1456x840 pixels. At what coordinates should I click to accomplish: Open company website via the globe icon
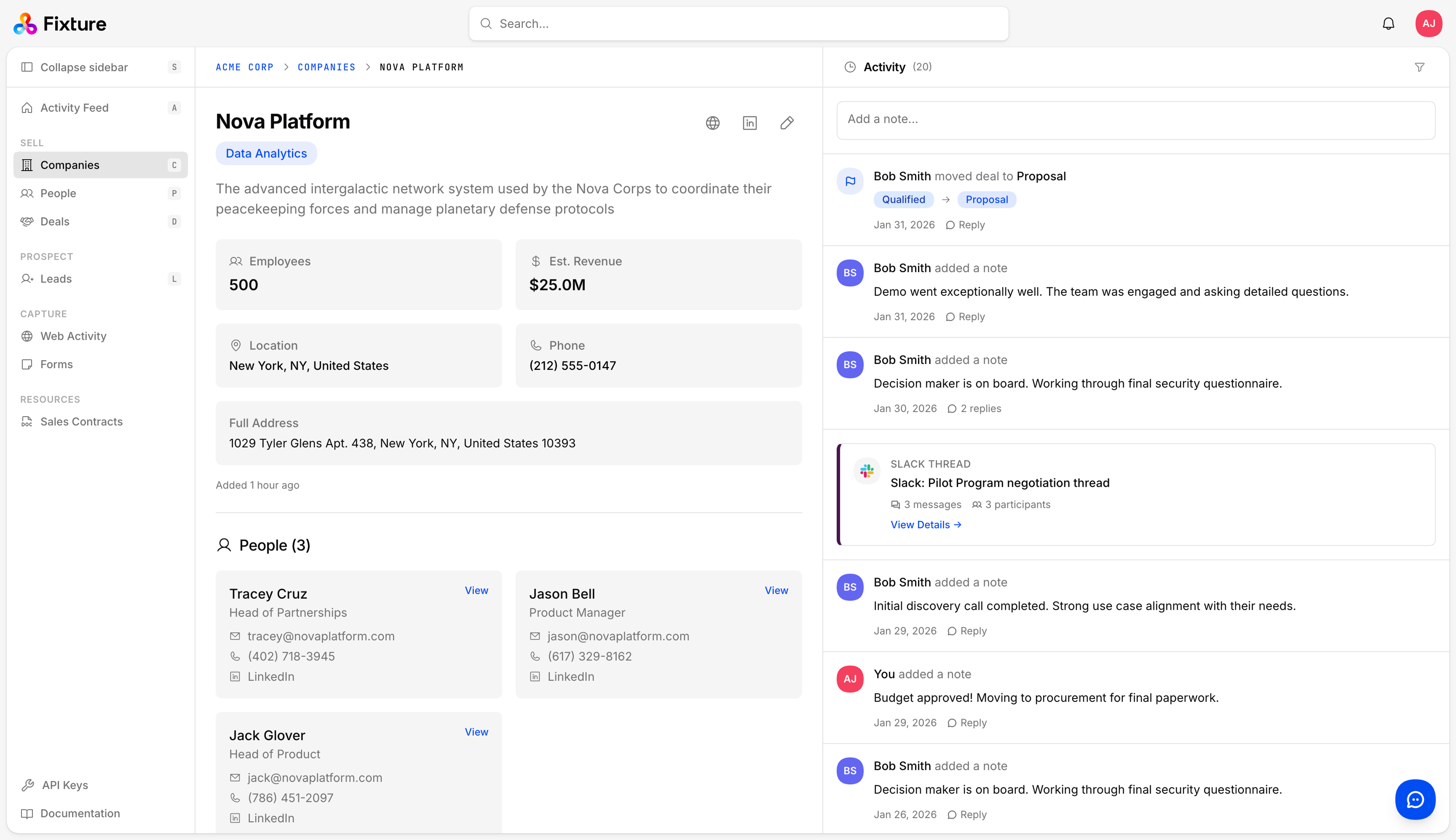[x=712, y=123]
